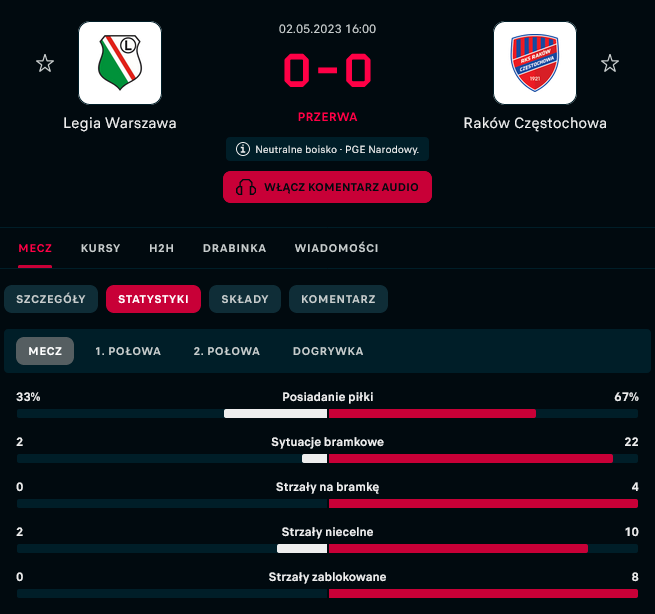655x614 pixels.
Task: Go to the DRABINKA tab
Action: point(234,248)
